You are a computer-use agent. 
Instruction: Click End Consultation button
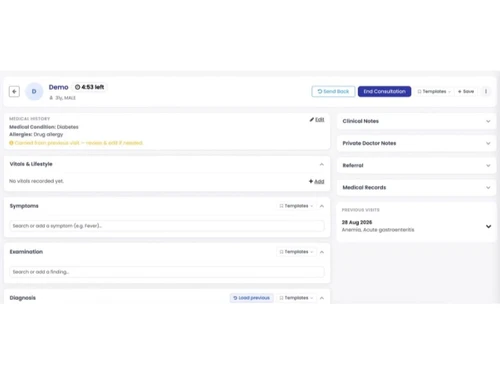click(384, 91)
